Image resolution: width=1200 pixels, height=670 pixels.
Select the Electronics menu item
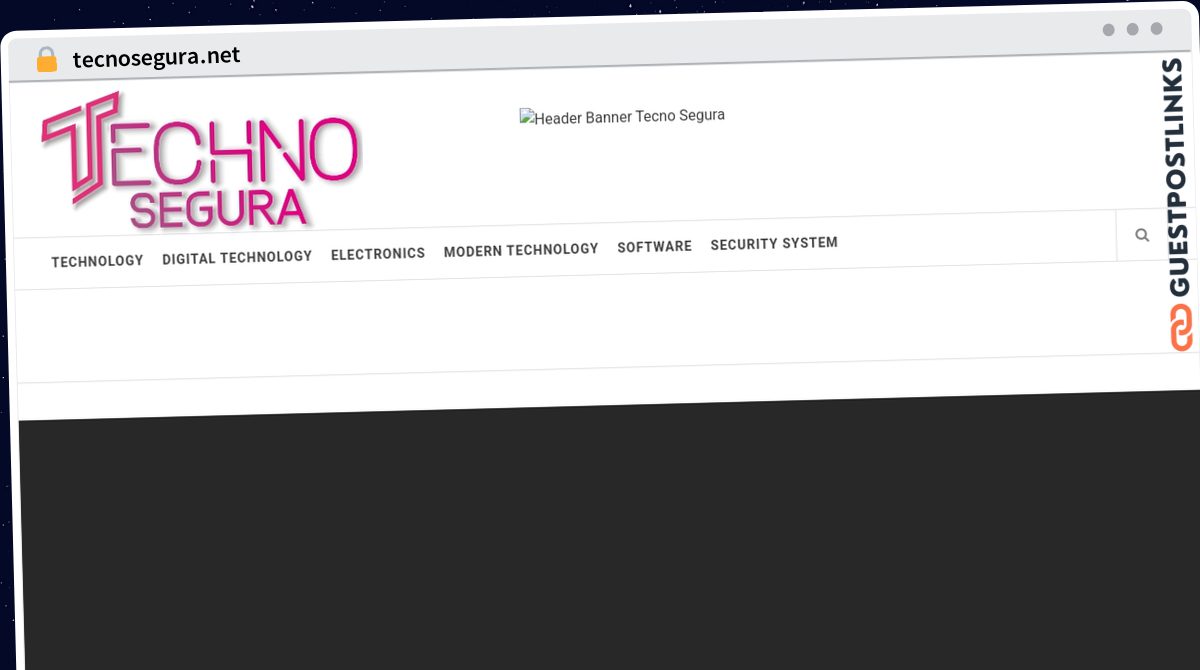pyautogui.click(x=378, y=253)
